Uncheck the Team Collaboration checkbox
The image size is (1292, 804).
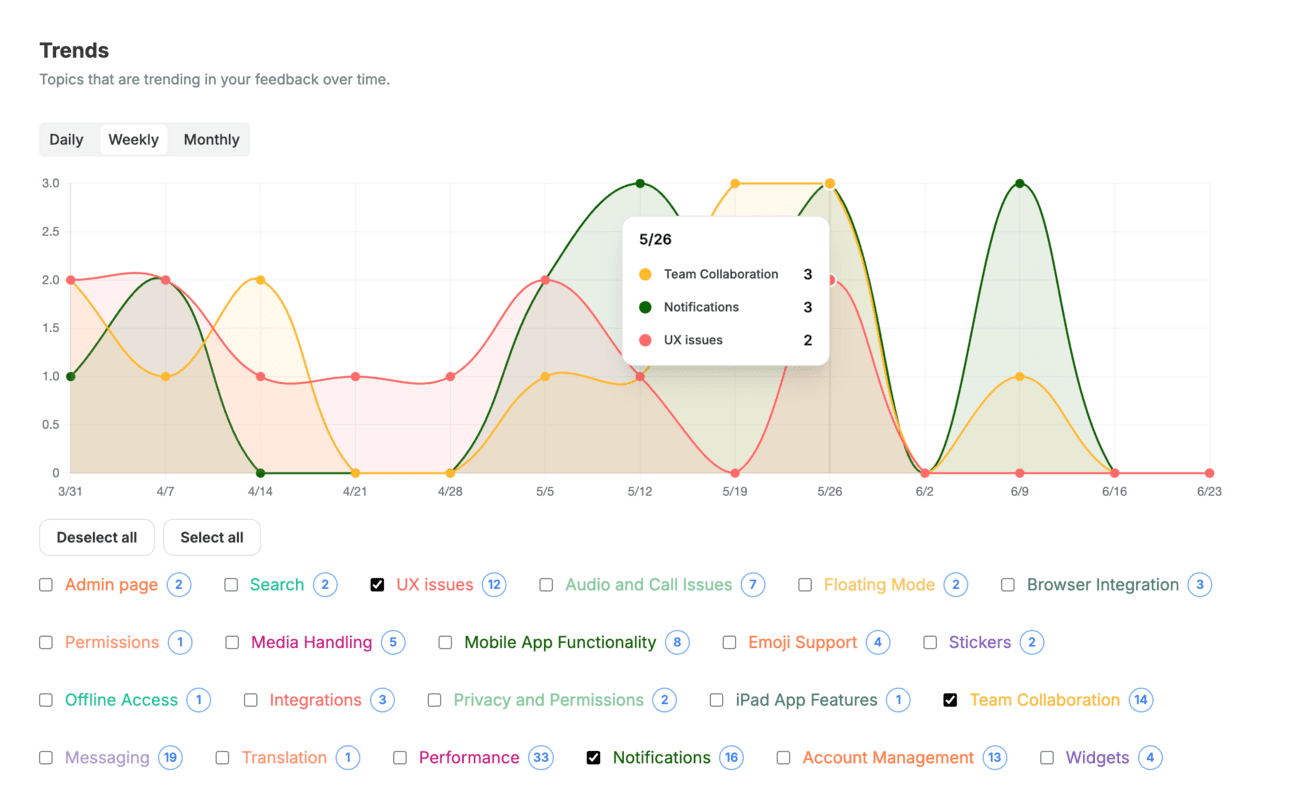pos(950,700)
